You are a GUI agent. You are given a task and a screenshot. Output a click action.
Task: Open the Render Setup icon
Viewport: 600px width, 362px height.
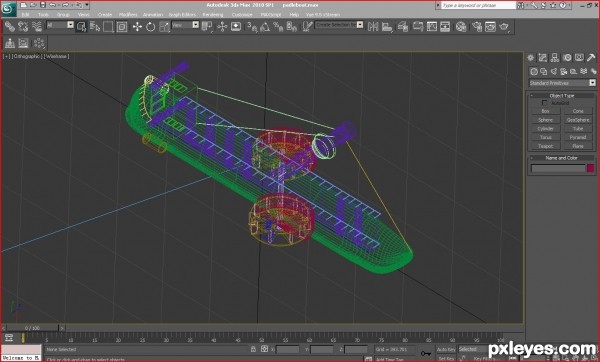pyautogui.click(x=477, y=26)
